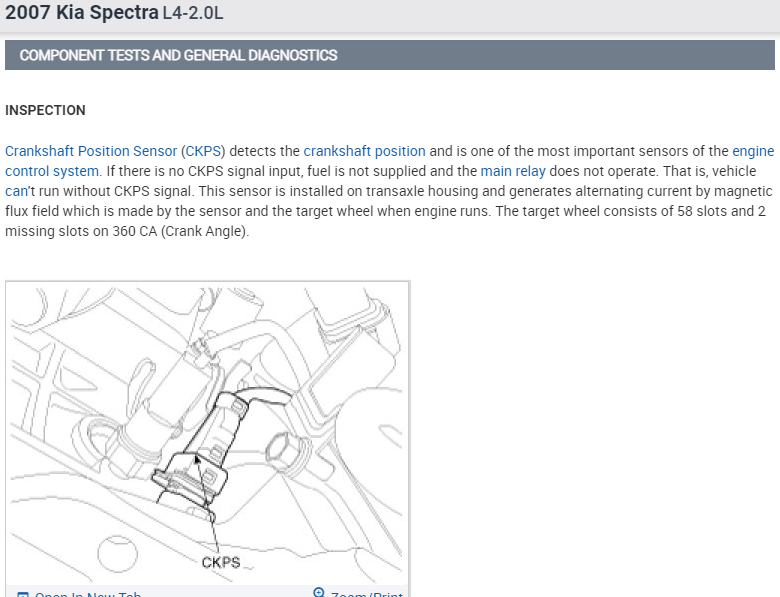Open the main relay link
Image resolution: width=780 pixels, height=597 pixels.
513,171
